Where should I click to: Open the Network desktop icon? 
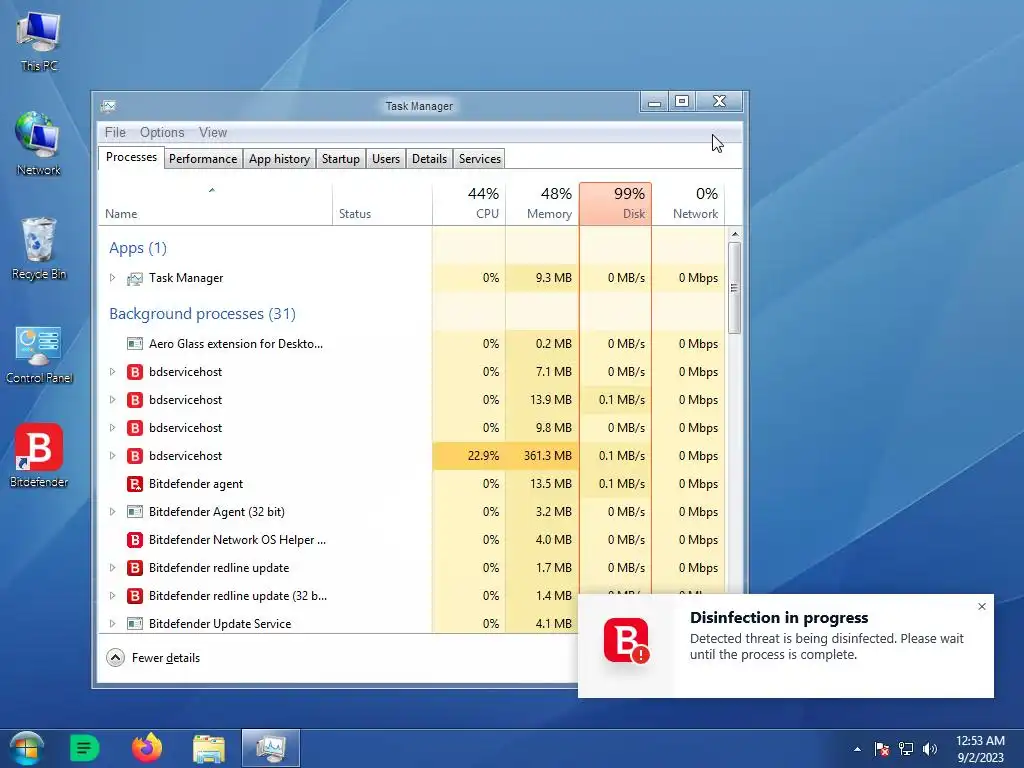tap(39, 144)
